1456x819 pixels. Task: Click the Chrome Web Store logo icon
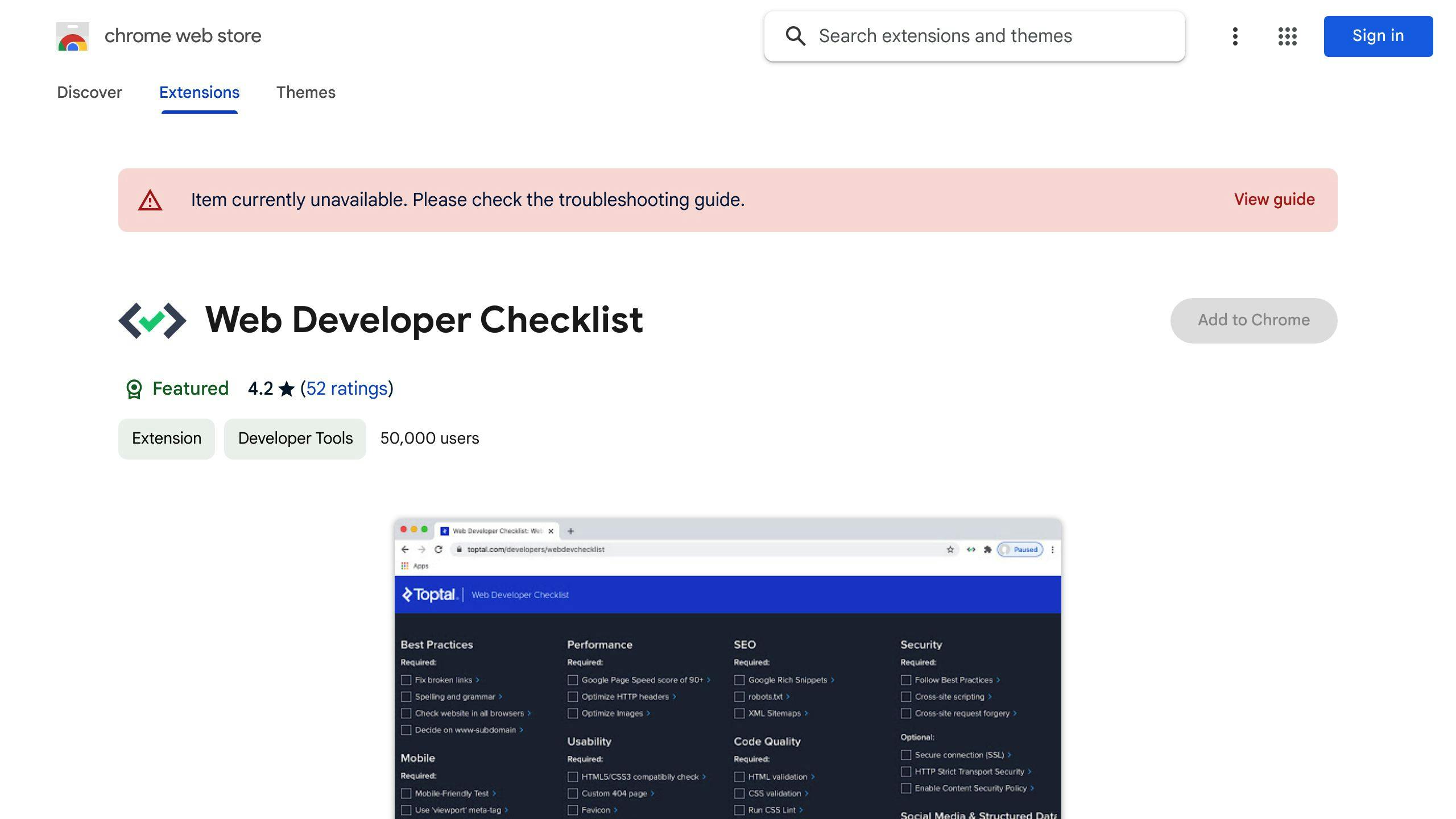click(74, 36)
